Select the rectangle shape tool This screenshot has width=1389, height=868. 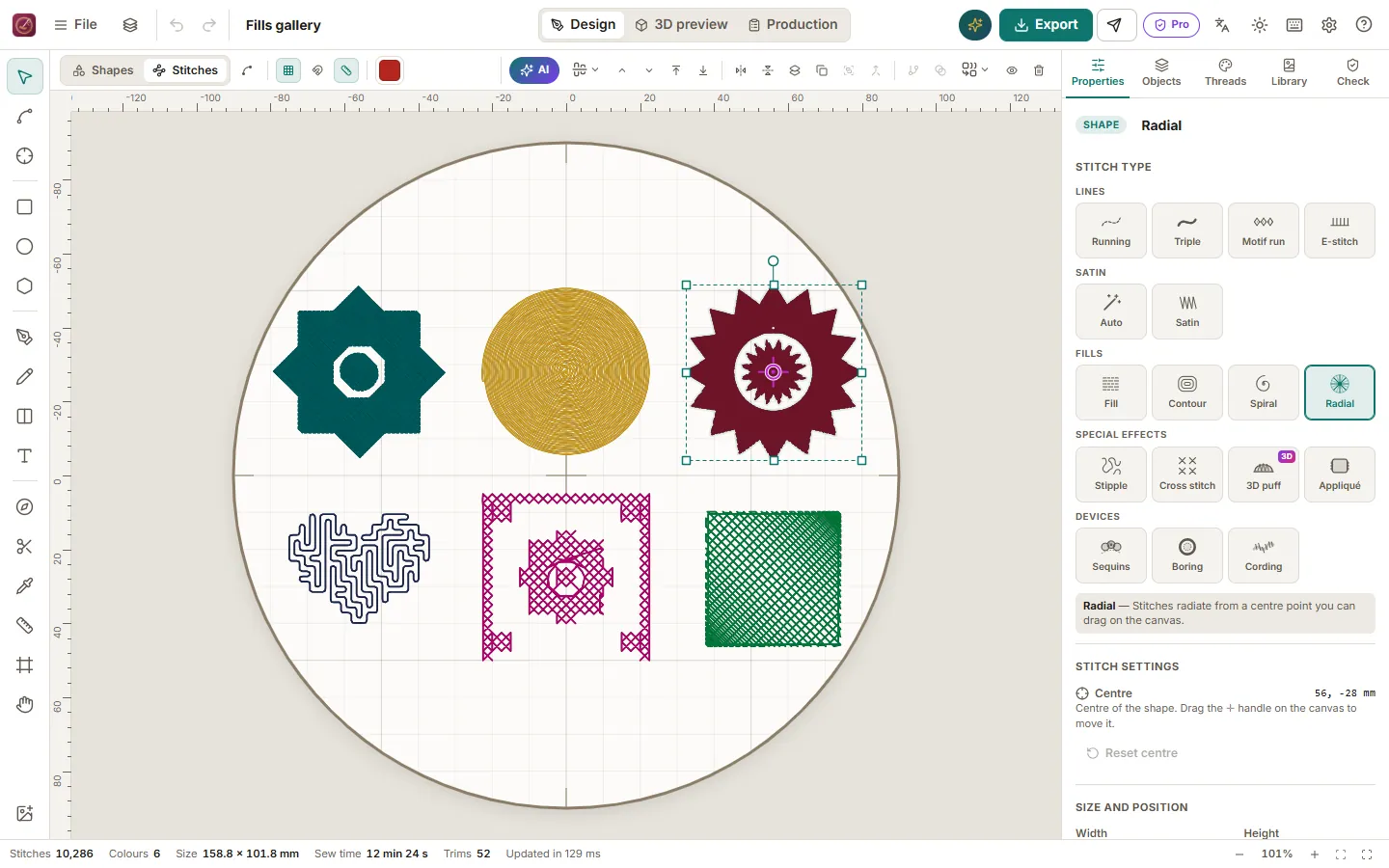25,207
